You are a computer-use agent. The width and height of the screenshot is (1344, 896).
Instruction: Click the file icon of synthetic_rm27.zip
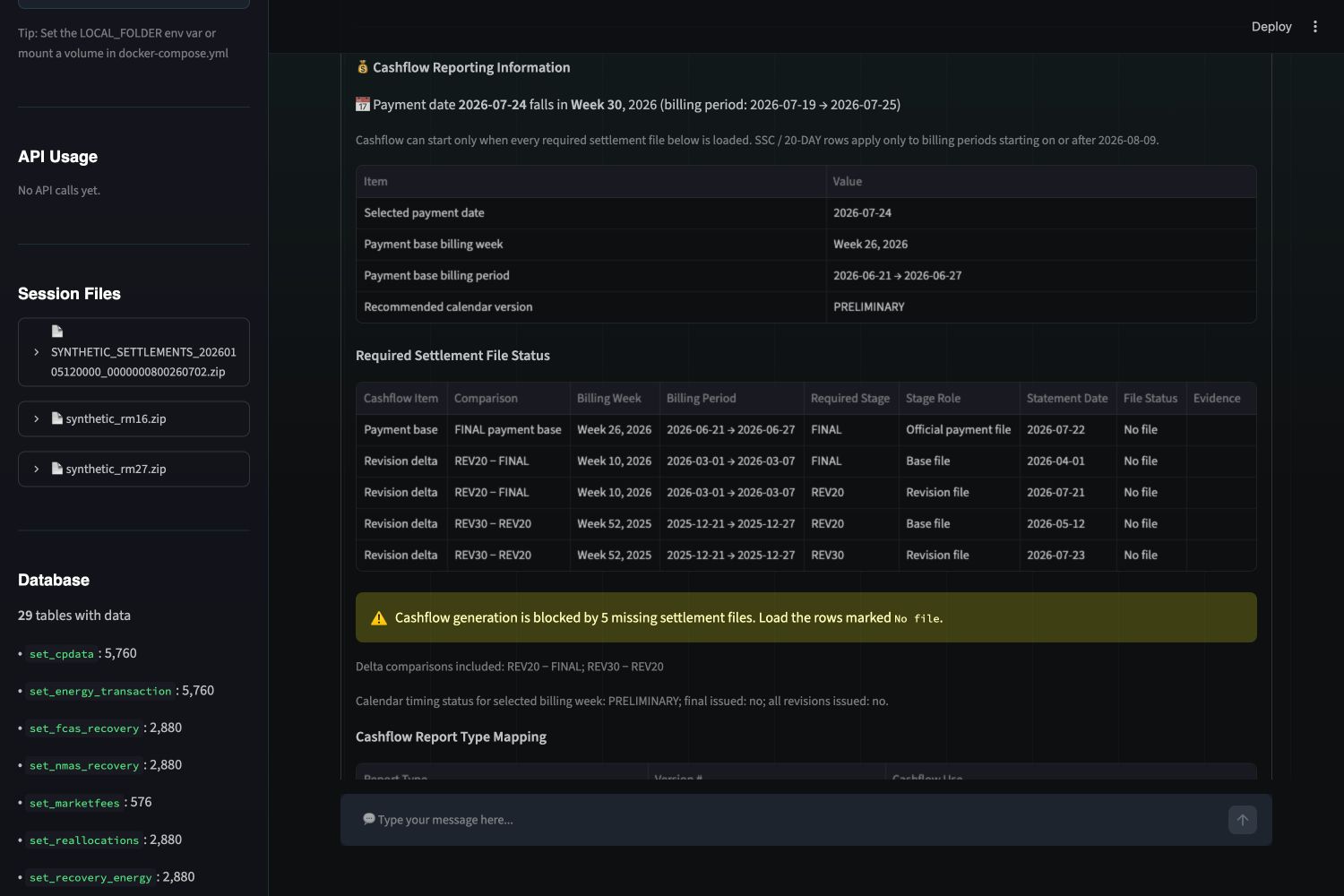click(x=57, y=469)
